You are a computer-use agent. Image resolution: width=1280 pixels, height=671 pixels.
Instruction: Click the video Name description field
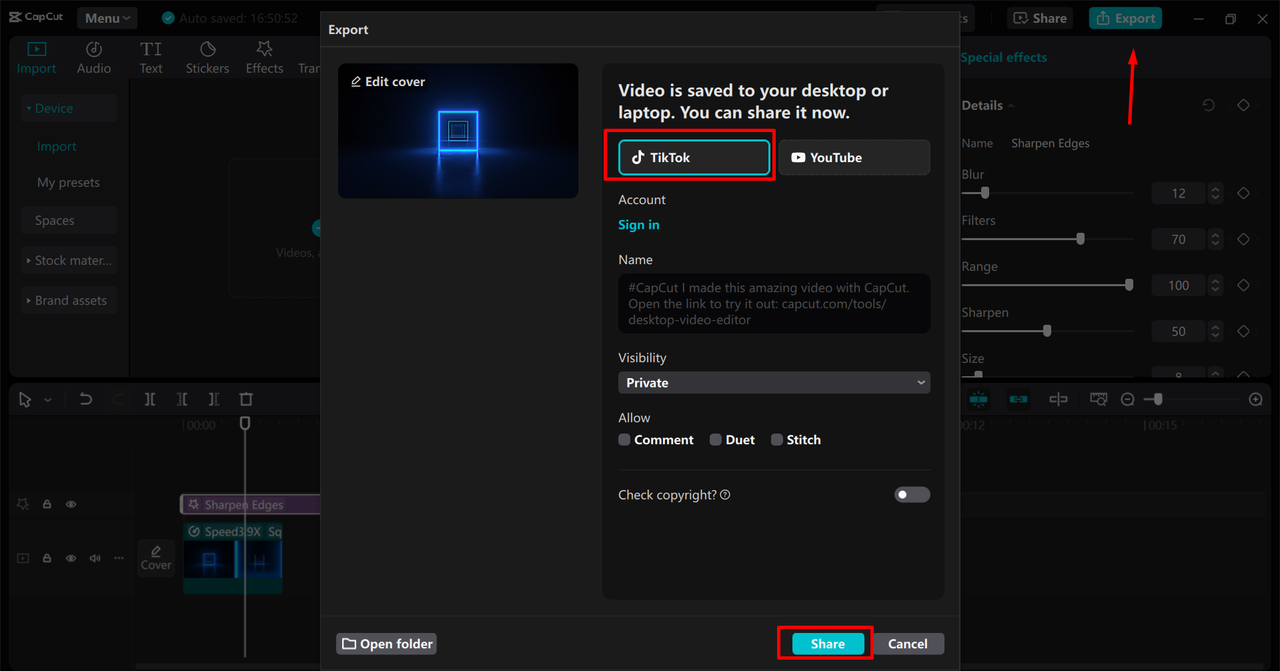[x=774, y=303]
